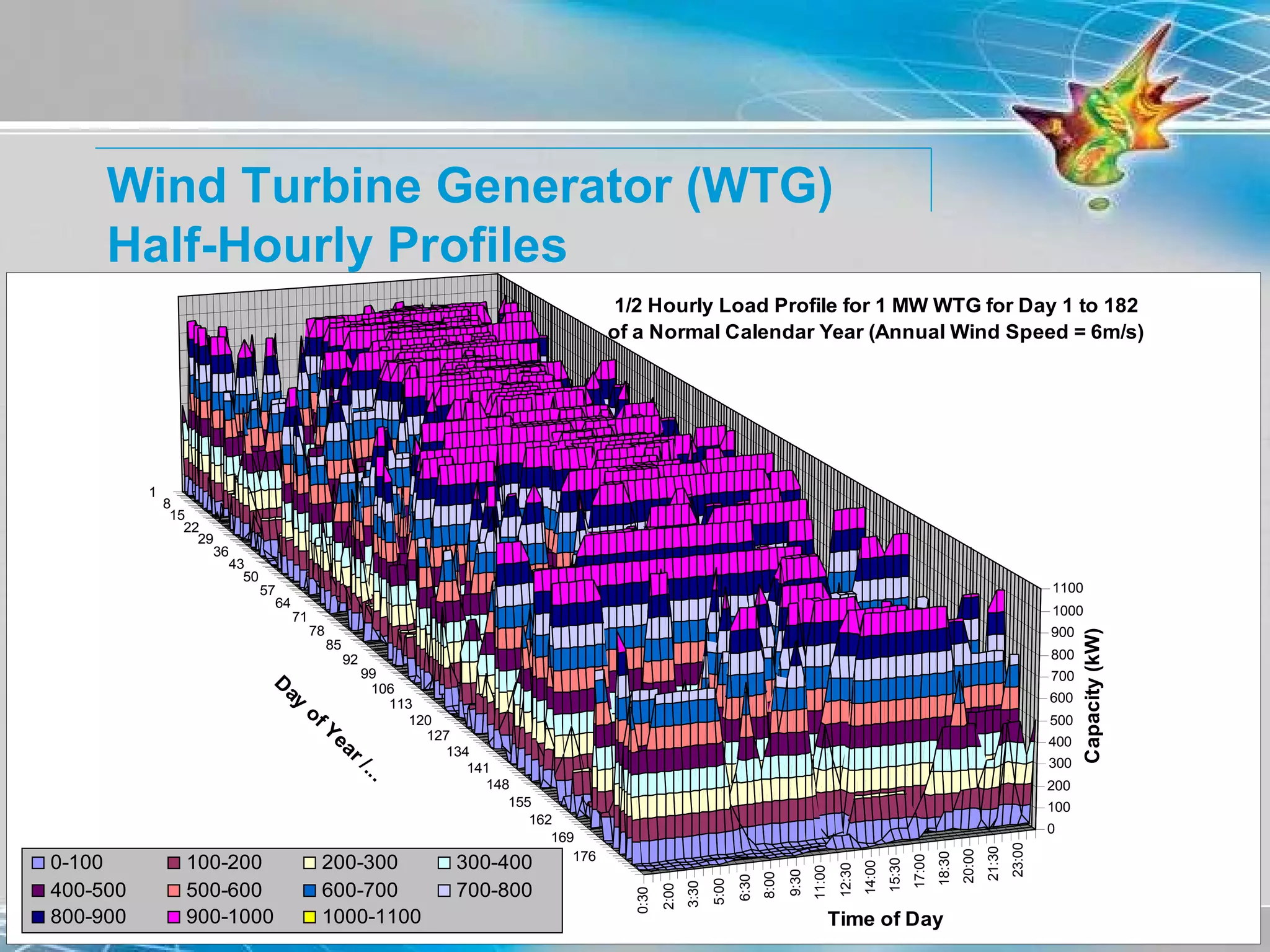
Task: Click the 200-300 legend color swatch
Action: click(309, 863)
